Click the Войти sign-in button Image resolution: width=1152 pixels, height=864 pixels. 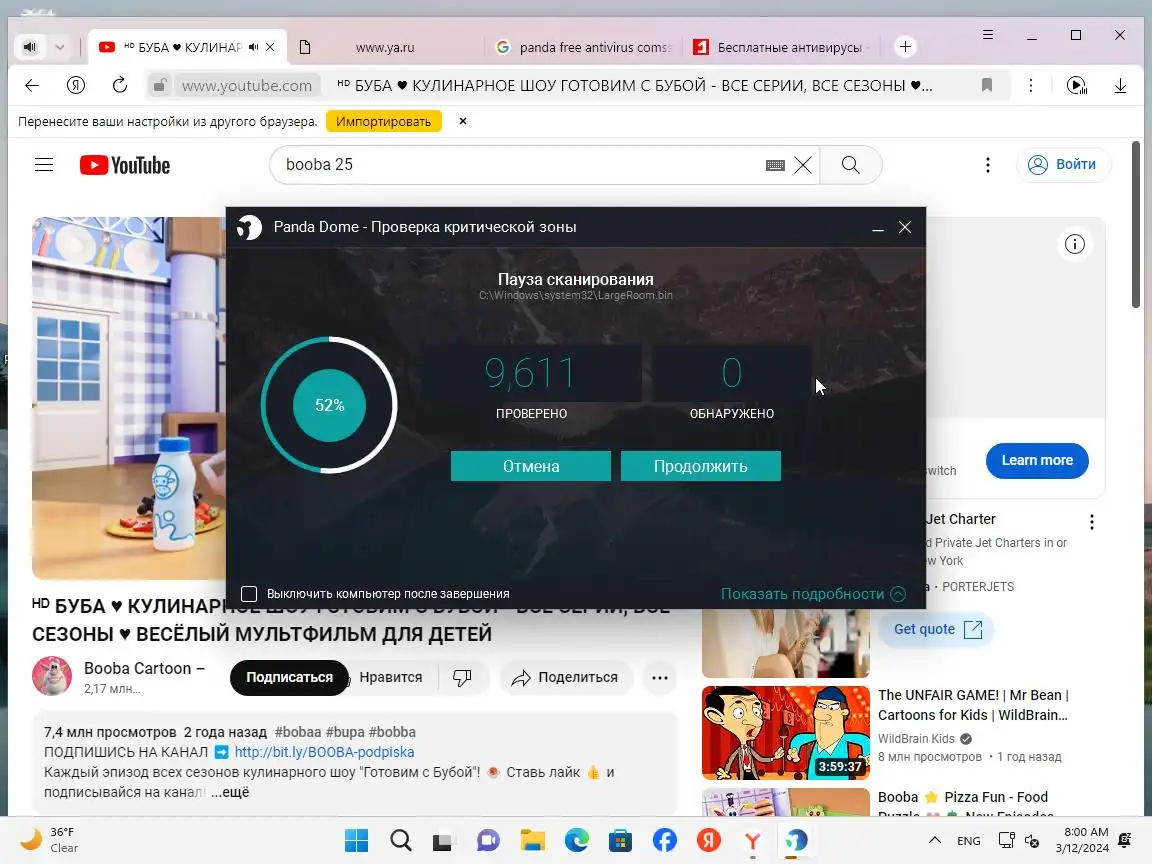coord(1062,165)
